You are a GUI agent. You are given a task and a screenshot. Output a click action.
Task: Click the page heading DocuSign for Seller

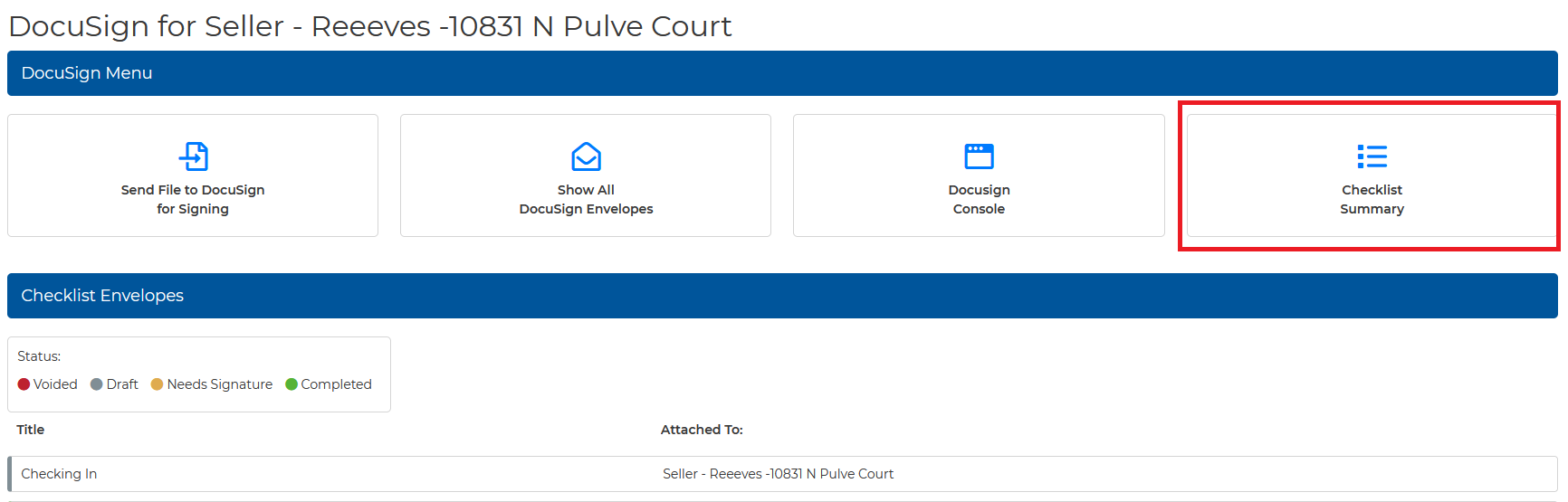(x=370, y=26)
